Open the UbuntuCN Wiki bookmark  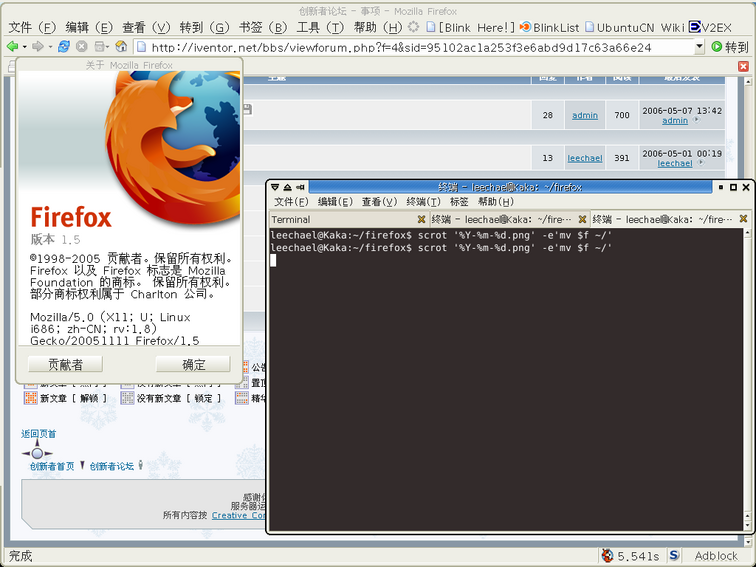[x=634, y=27]
